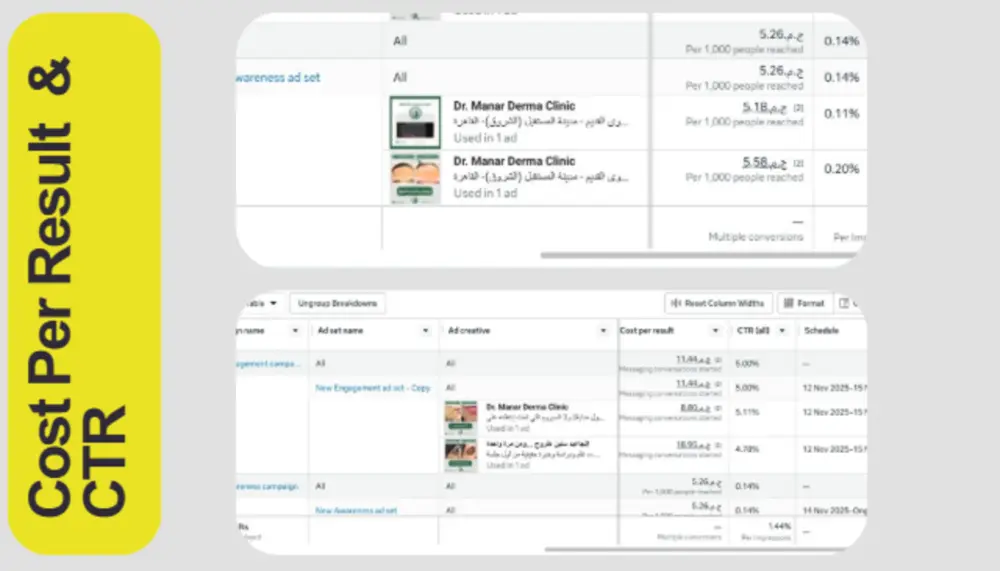The width and height of the screenshot is (1000, 571).
Task: Click the creative thumbnail in the 4.78% CTR row
Action: 461,455
